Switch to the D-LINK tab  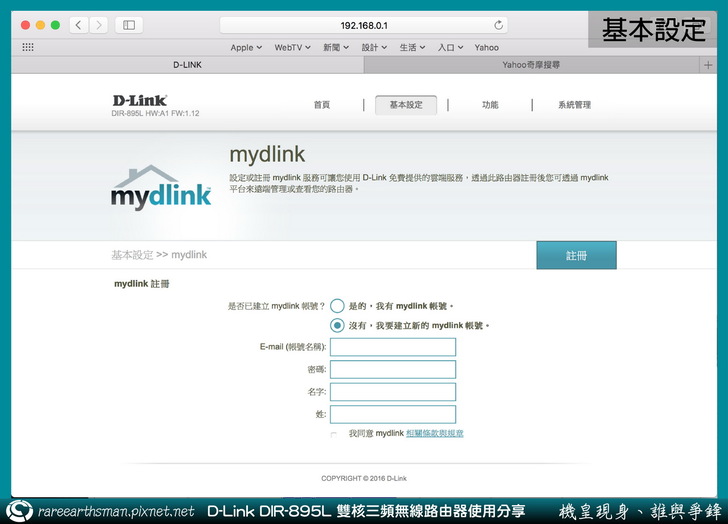click(x=188, y=65)
